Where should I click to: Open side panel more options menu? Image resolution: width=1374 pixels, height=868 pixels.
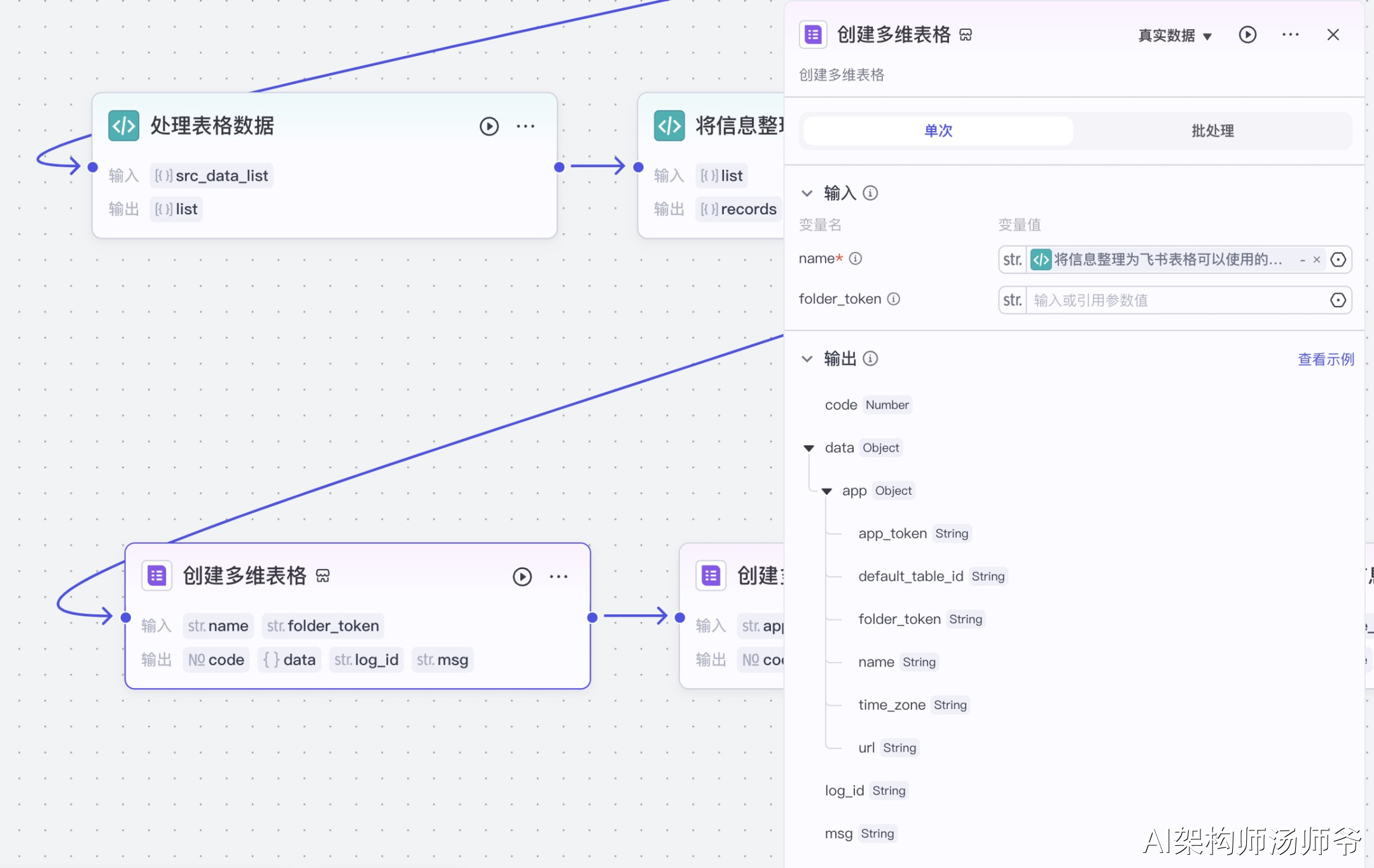(x=1290, y=35)
